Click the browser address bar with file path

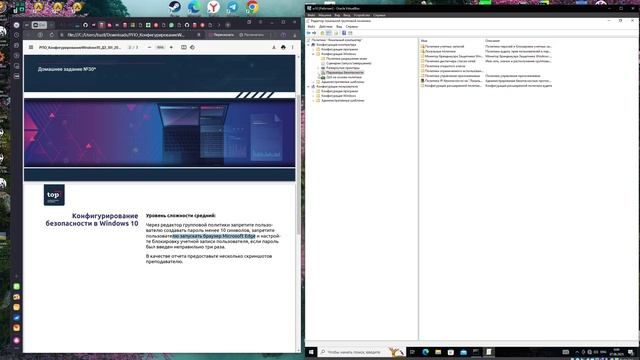[x=130, y=35]
